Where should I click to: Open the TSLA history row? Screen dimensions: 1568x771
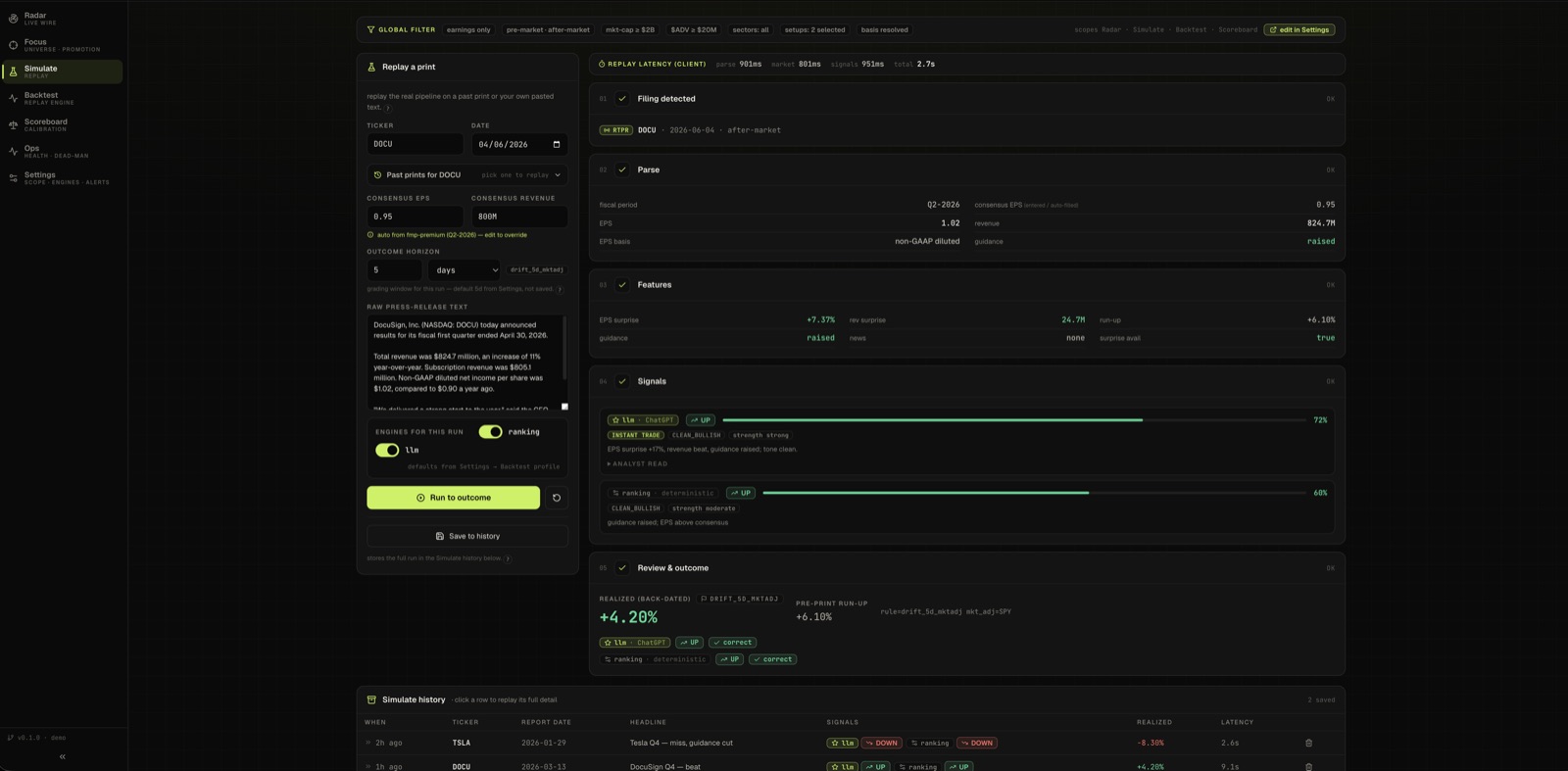coord(851,743)
